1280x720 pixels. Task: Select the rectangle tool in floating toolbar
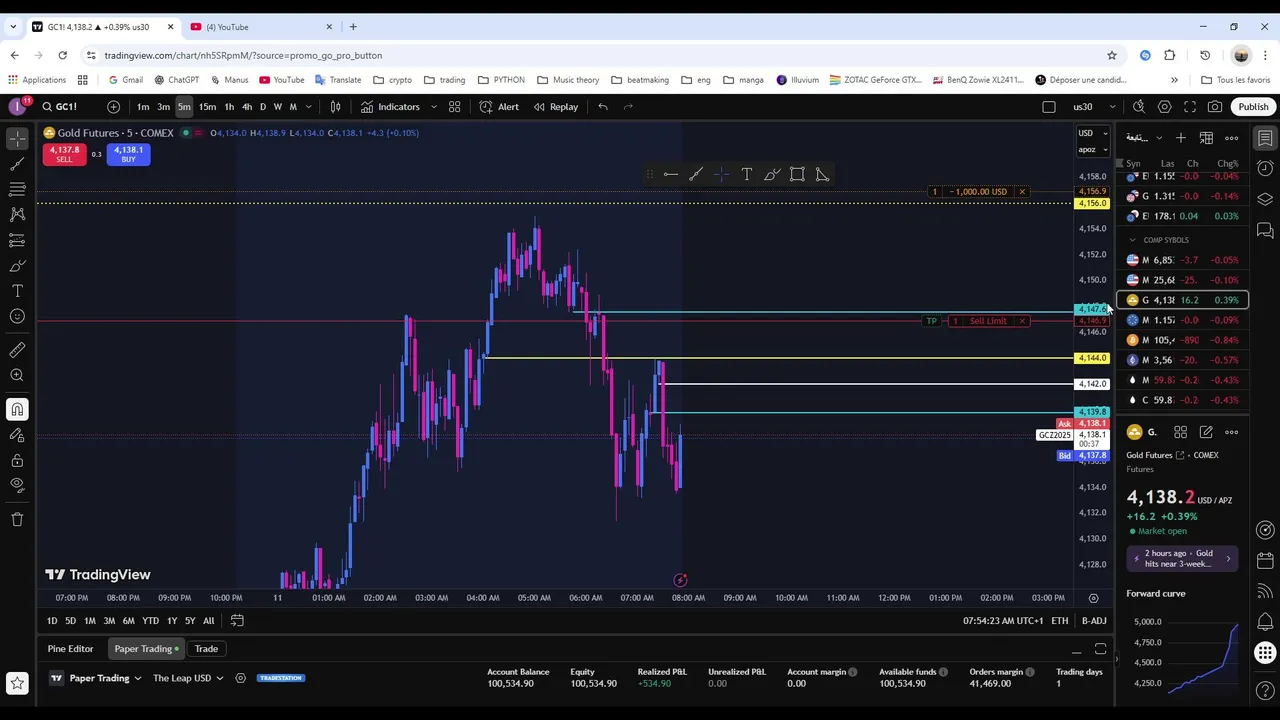pos(797,175)
